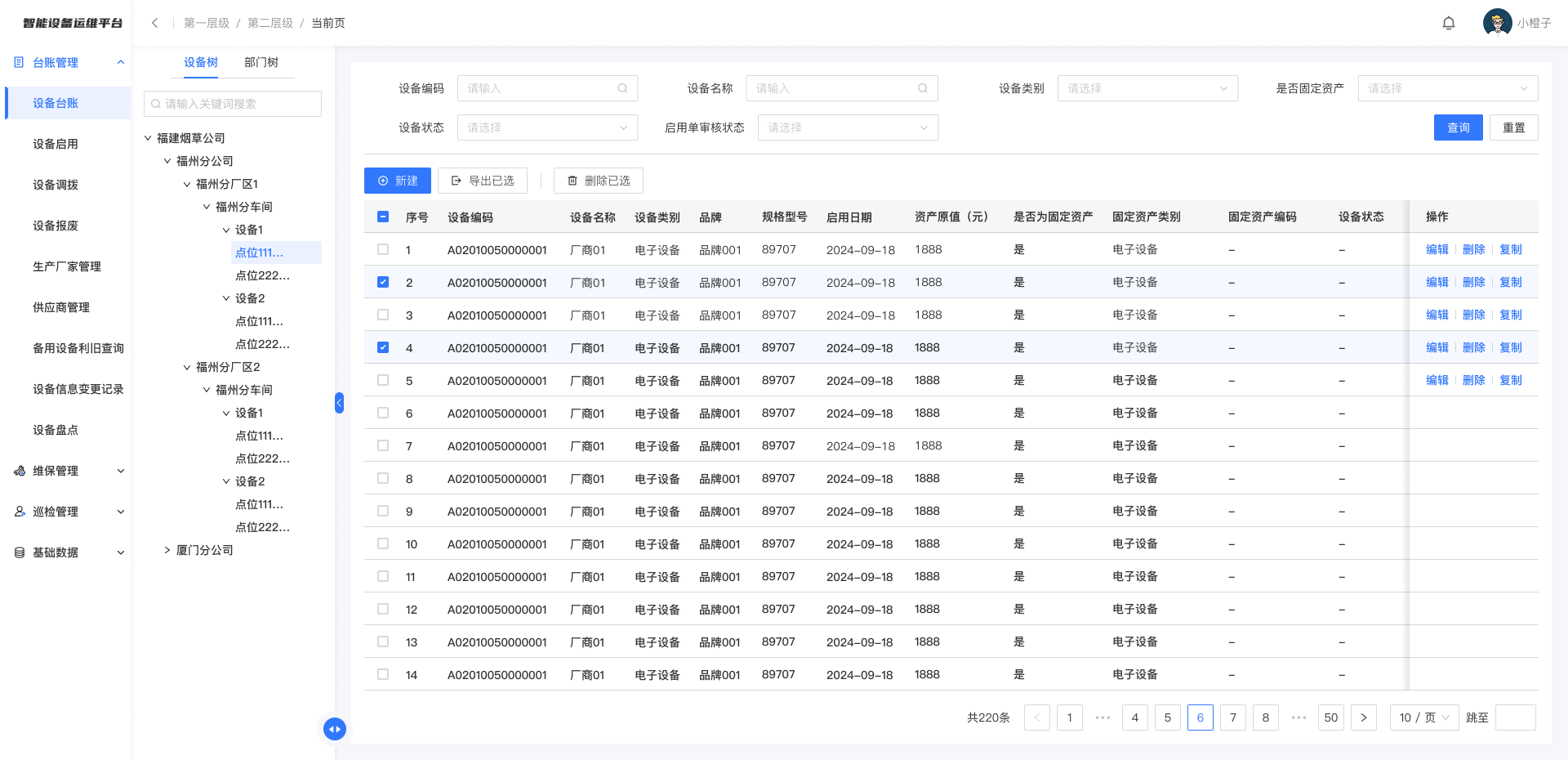Image resolution: width=1568 pixels, height=760 pixels.
Task: Click search icon in 设备编码 field
Action: pos(622,88)
